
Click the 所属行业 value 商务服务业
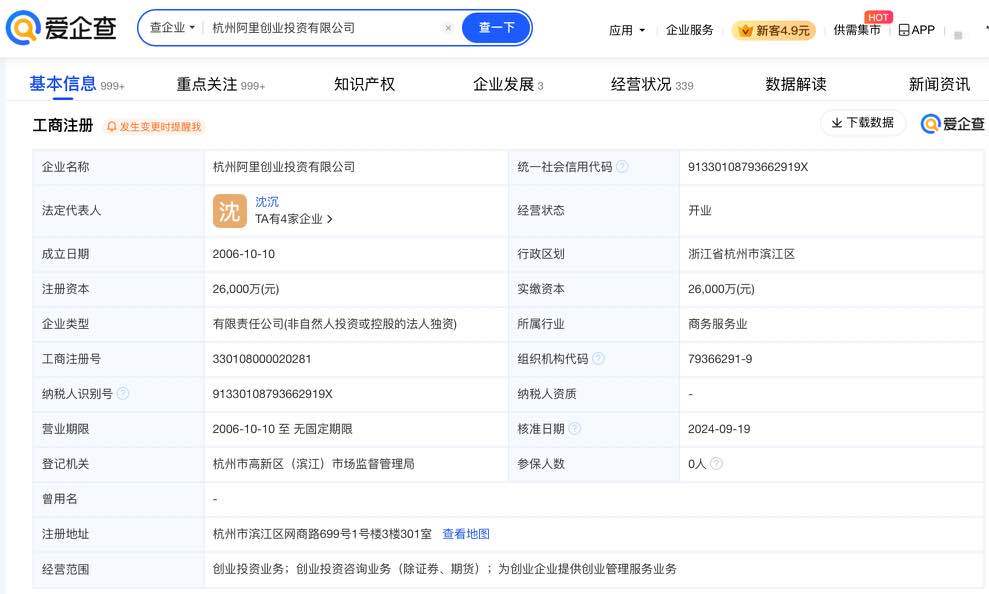tap(717, 324)
